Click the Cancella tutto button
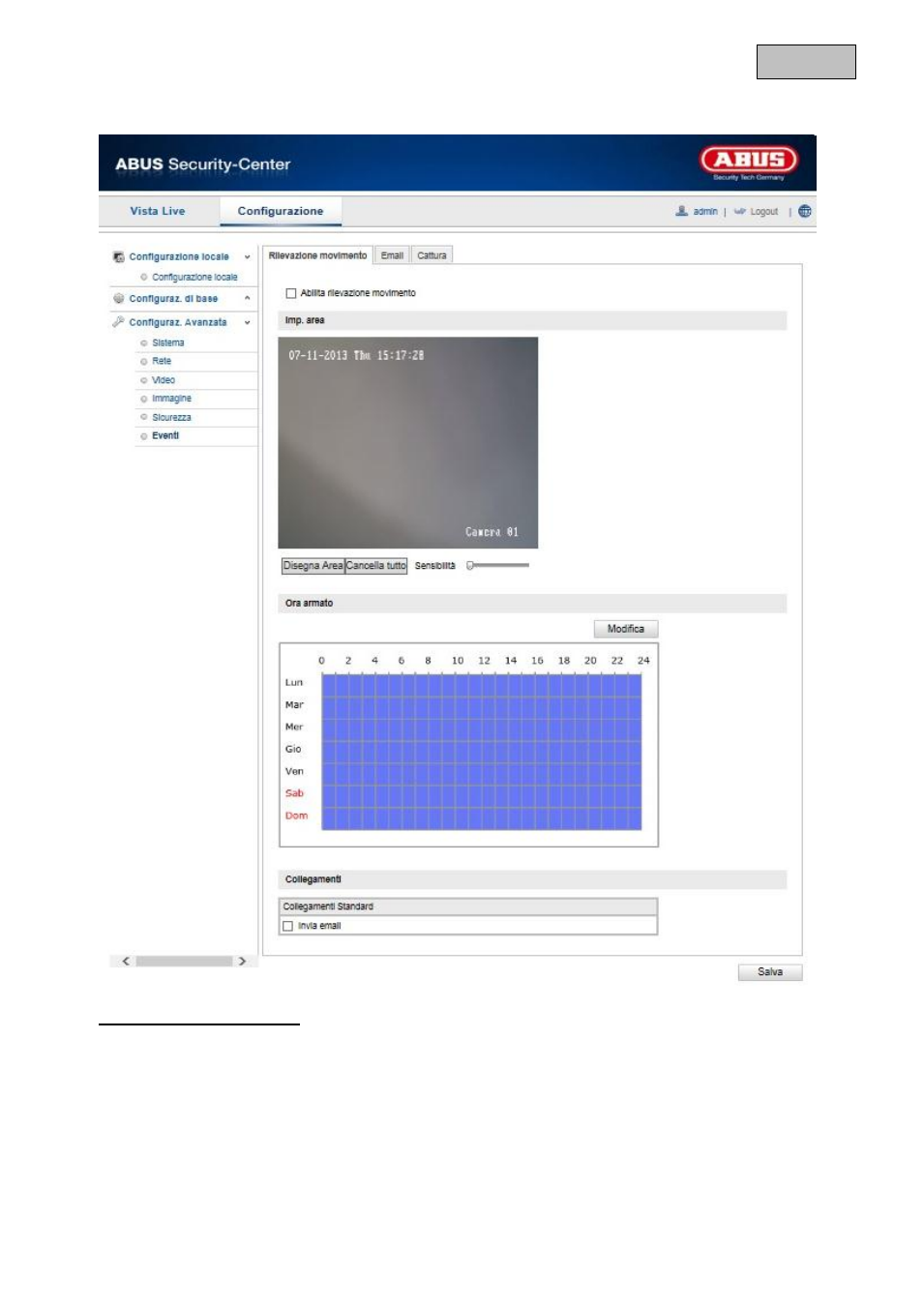The height and width of the screenshot is (1306, 924). 376,566
